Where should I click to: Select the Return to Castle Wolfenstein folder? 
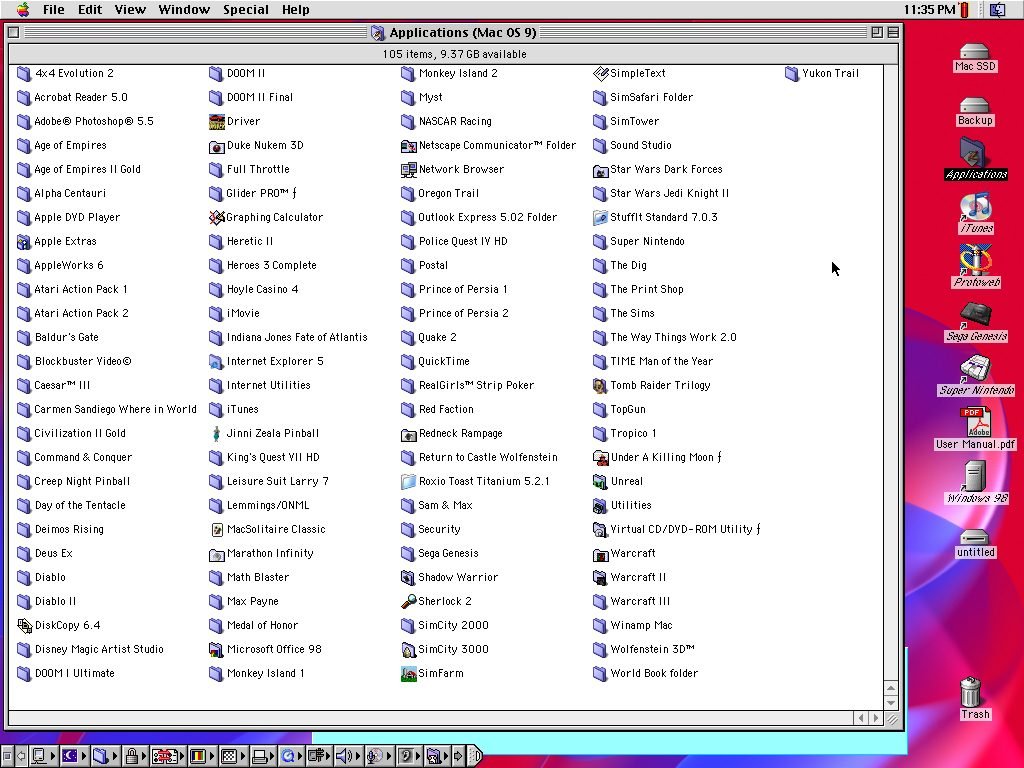[x=479, y=458]
